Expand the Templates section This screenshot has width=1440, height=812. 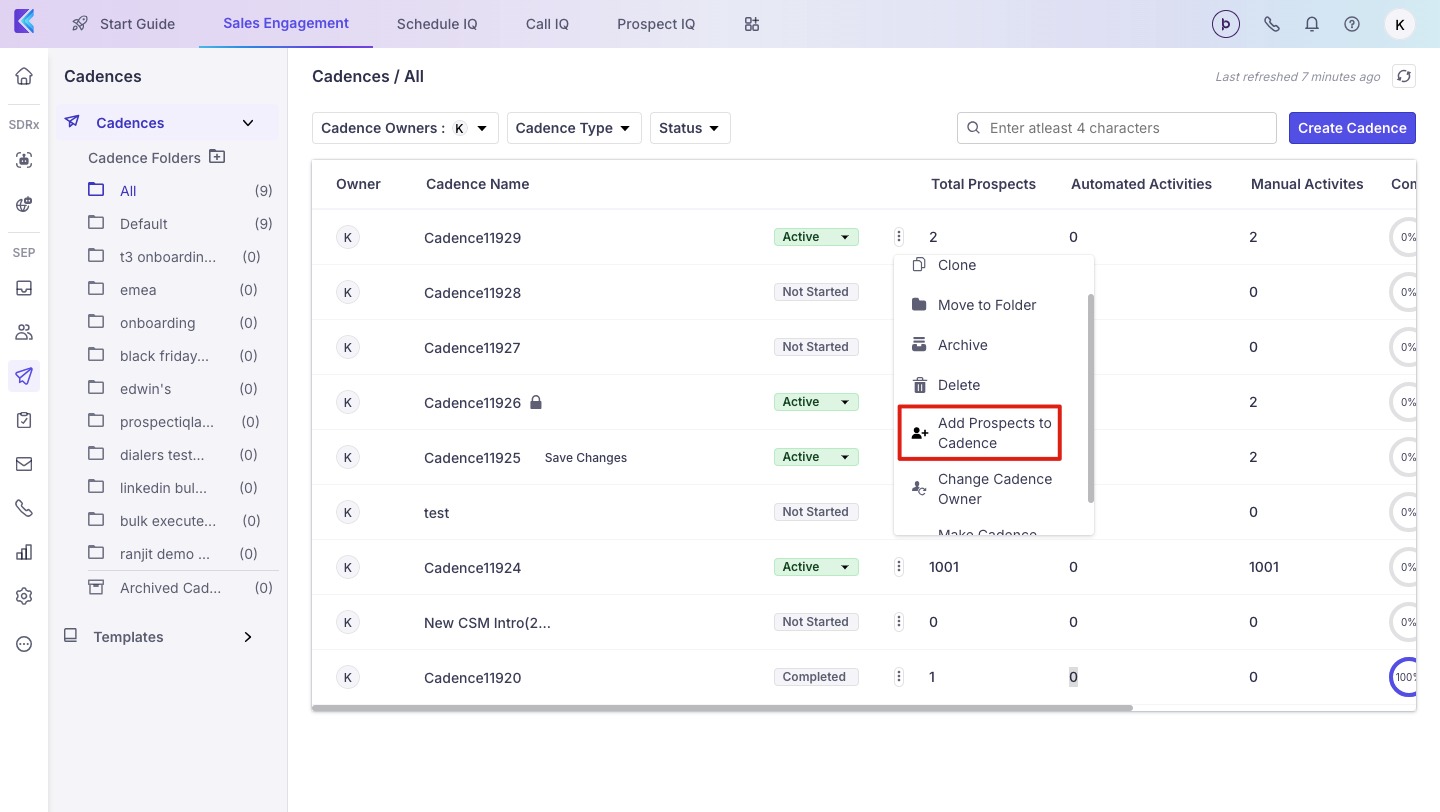pos(247,637)
